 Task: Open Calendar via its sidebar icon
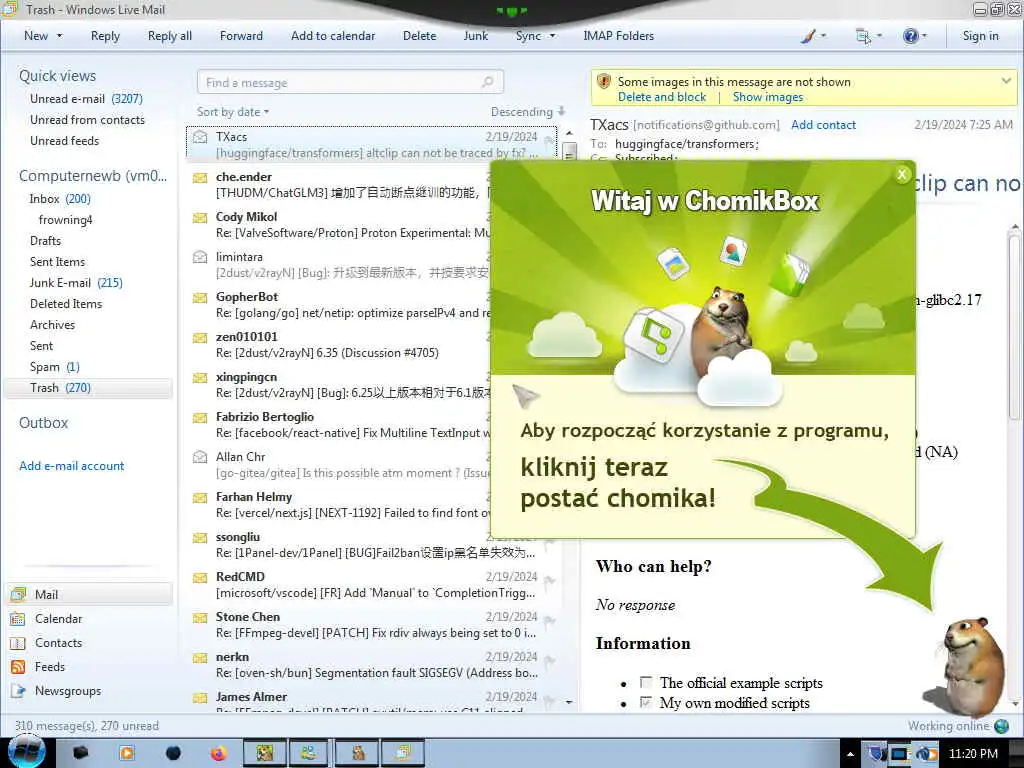coord(18,618)
